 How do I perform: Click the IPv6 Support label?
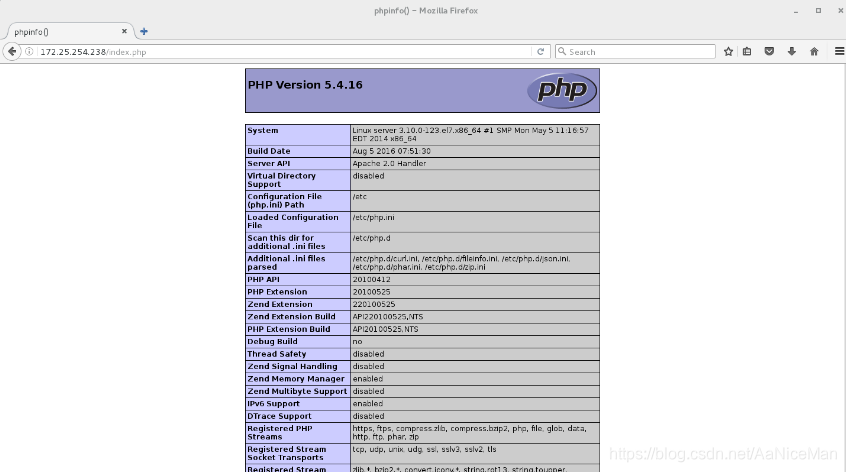pyautogui.click(x=273, y=403)
